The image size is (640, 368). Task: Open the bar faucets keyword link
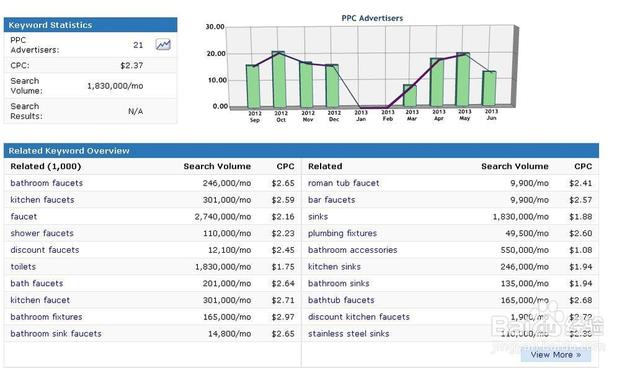331,200
